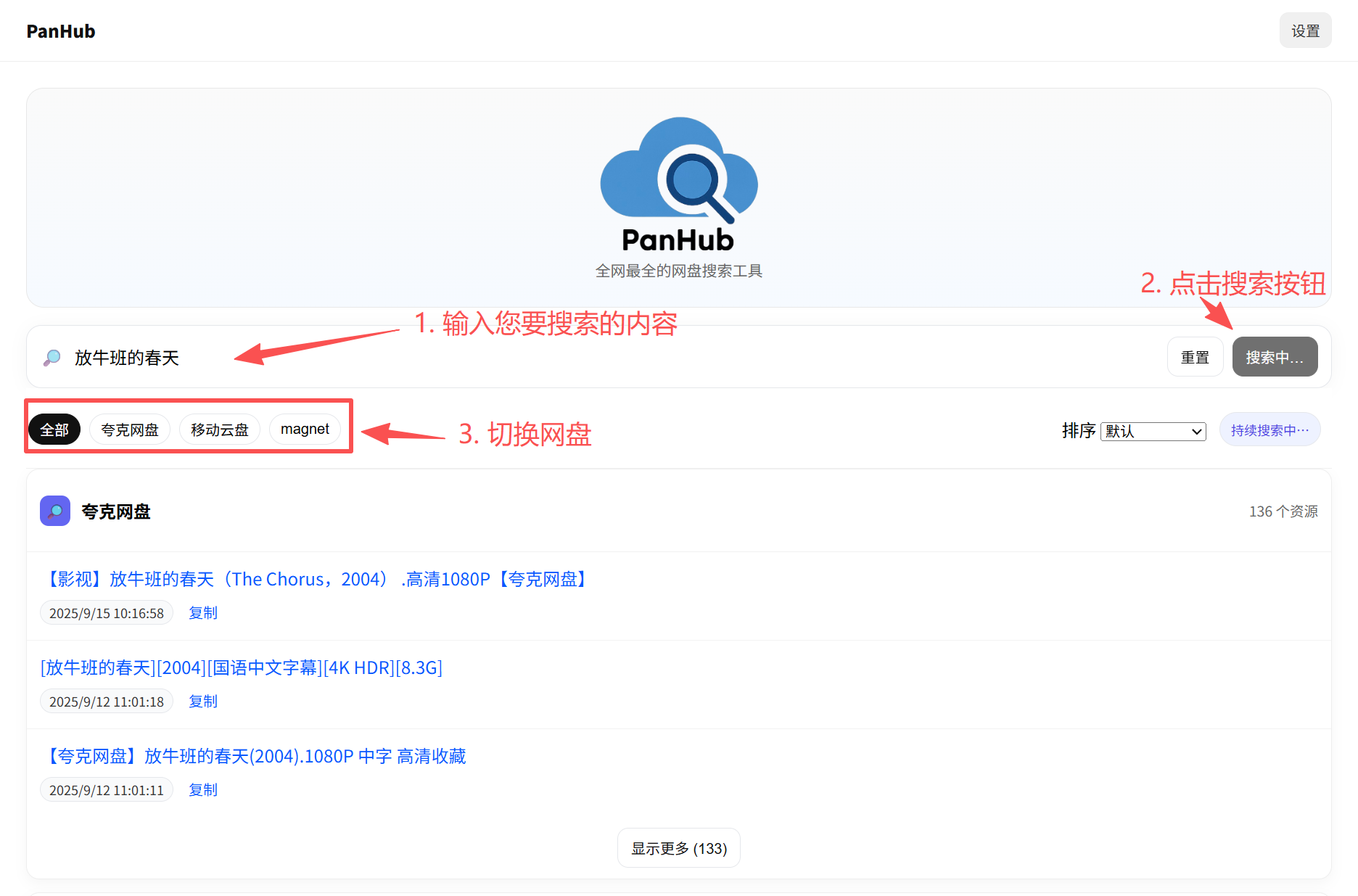
Task: Click 显示更多 (133) button
Action: (x=679, y=848)
